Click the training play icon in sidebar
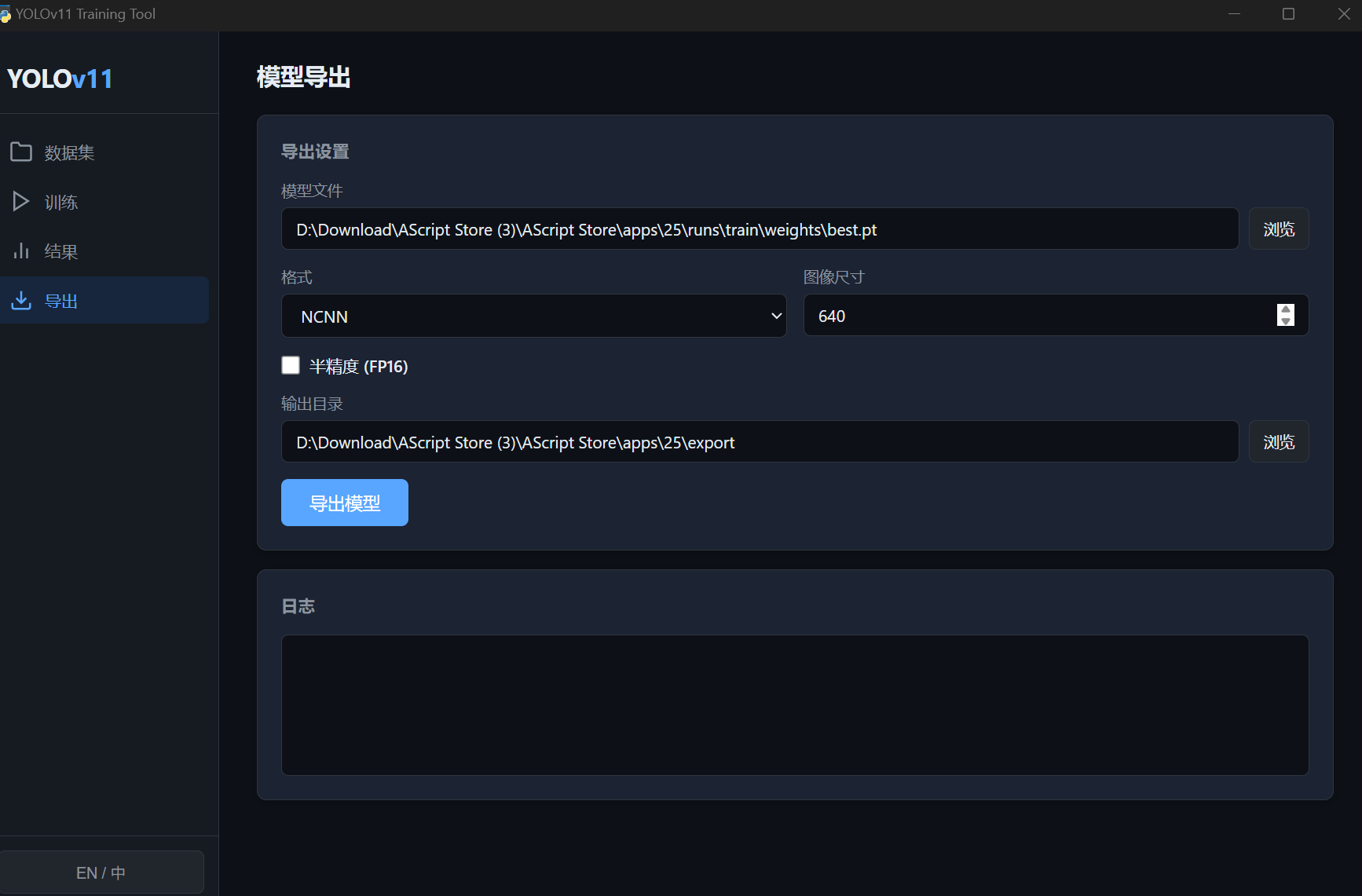Viewport: 1362px width, 896px height. pos(21,202)
